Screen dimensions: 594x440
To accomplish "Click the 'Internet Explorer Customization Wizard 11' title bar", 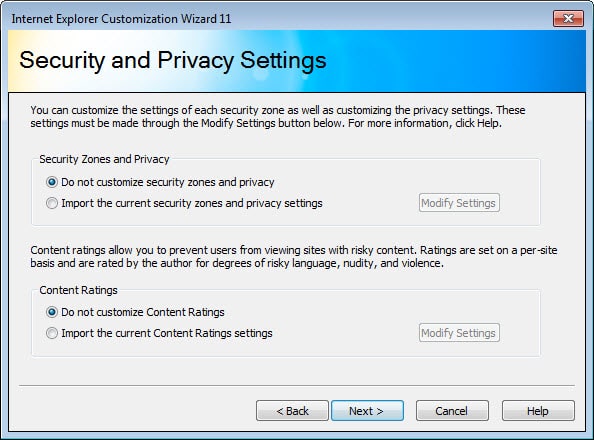I will (121, 19).
